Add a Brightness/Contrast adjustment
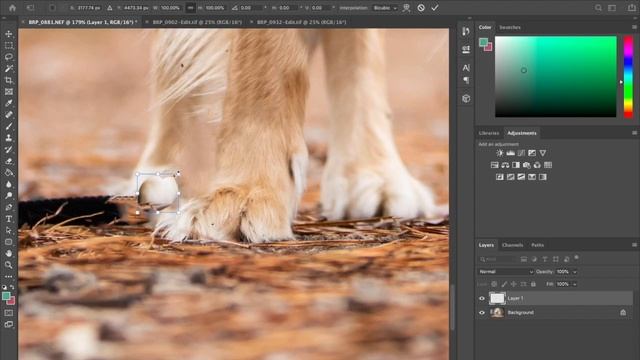Image resolution: width=640 pixels, height=360 pixels. [500, 153]
